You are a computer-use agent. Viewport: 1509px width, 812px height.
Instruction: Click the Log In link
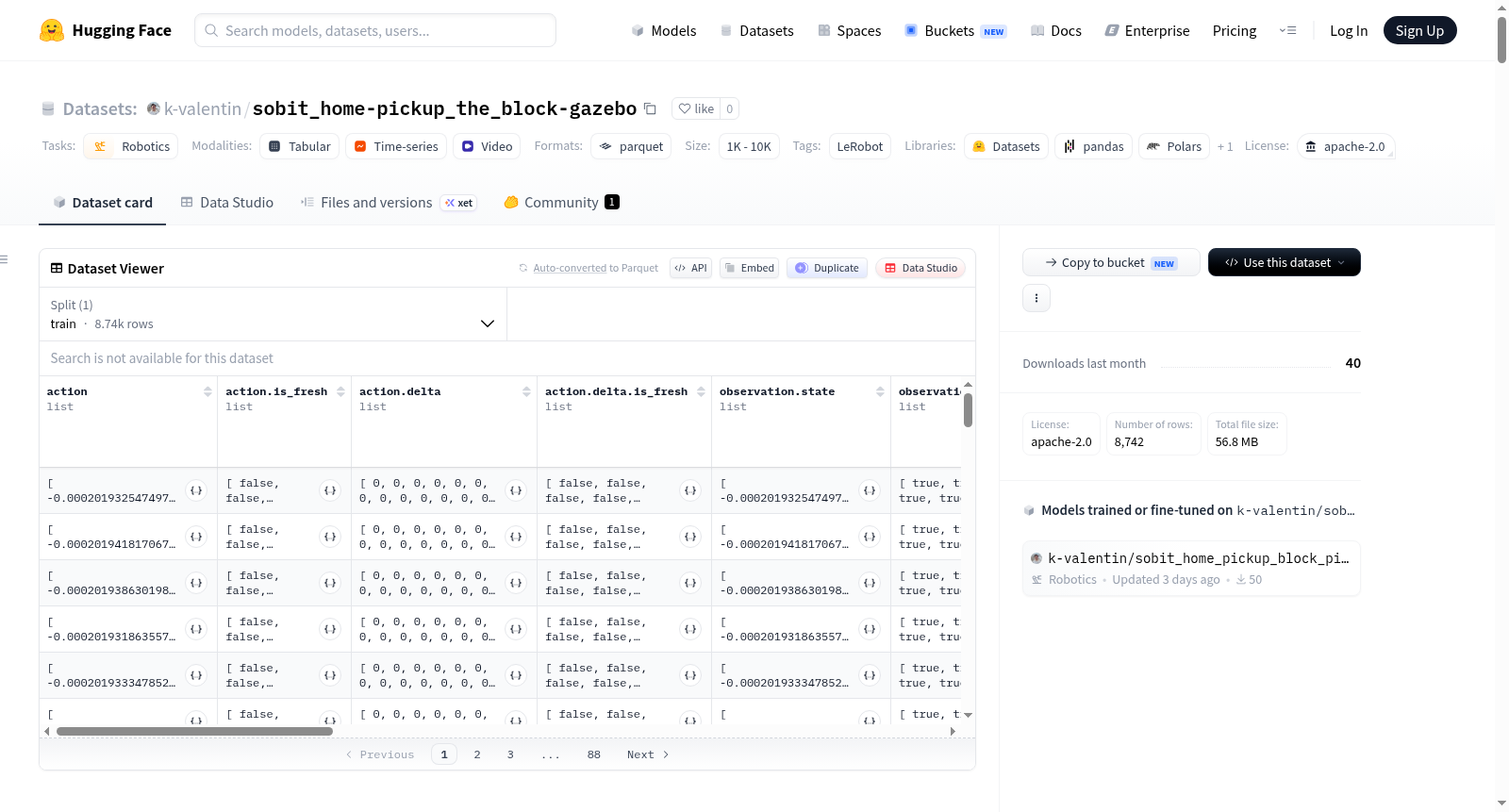(x=1349, y=30)
